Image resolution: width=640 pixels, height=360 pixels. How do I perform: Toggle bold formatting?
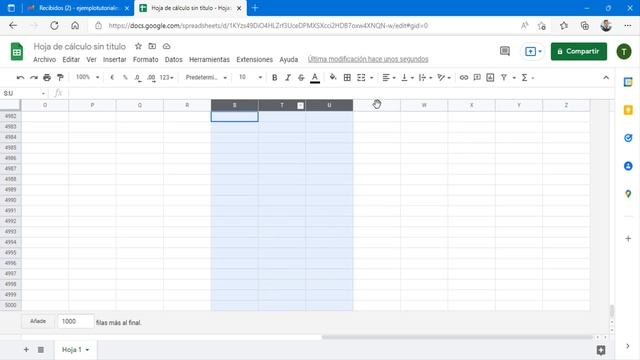click(275, 78)
